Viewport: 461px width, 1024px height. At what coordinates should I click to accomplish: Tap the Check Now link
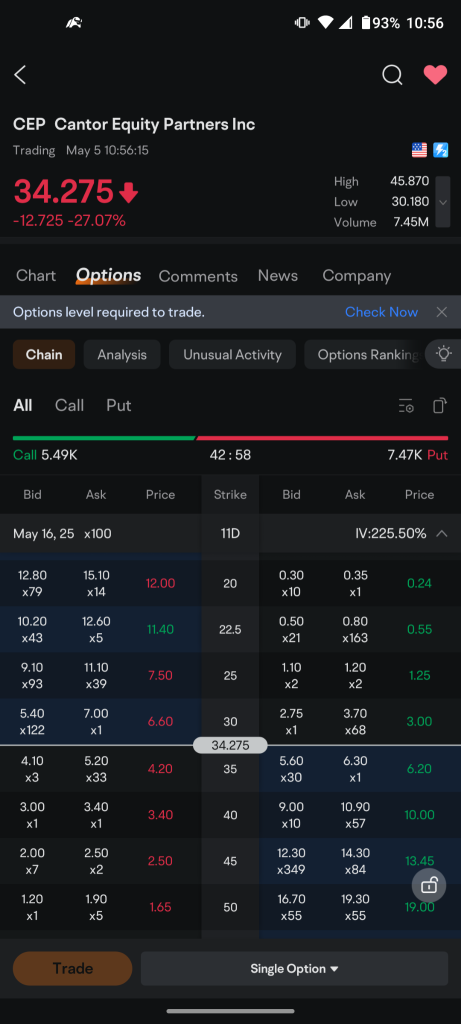(x=381, y=312)
